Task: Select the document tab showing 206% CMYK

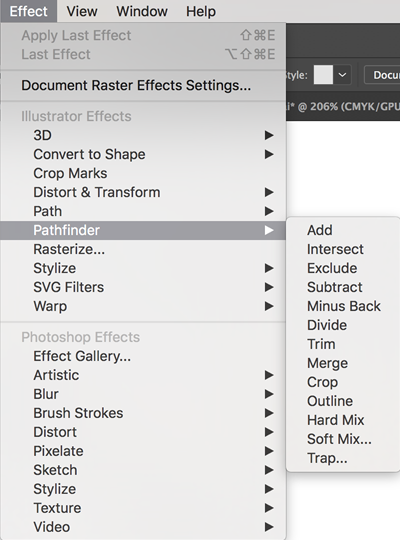Action: 343,106
